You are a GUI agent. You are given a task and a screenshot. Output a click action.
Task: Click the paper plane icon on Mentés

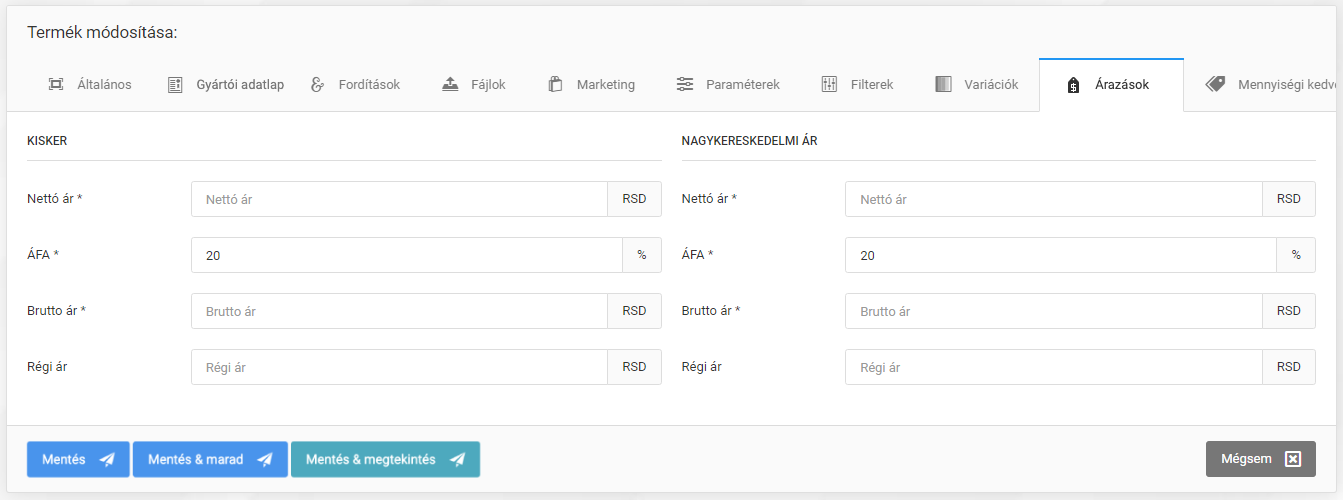click(x=107, y=460)
